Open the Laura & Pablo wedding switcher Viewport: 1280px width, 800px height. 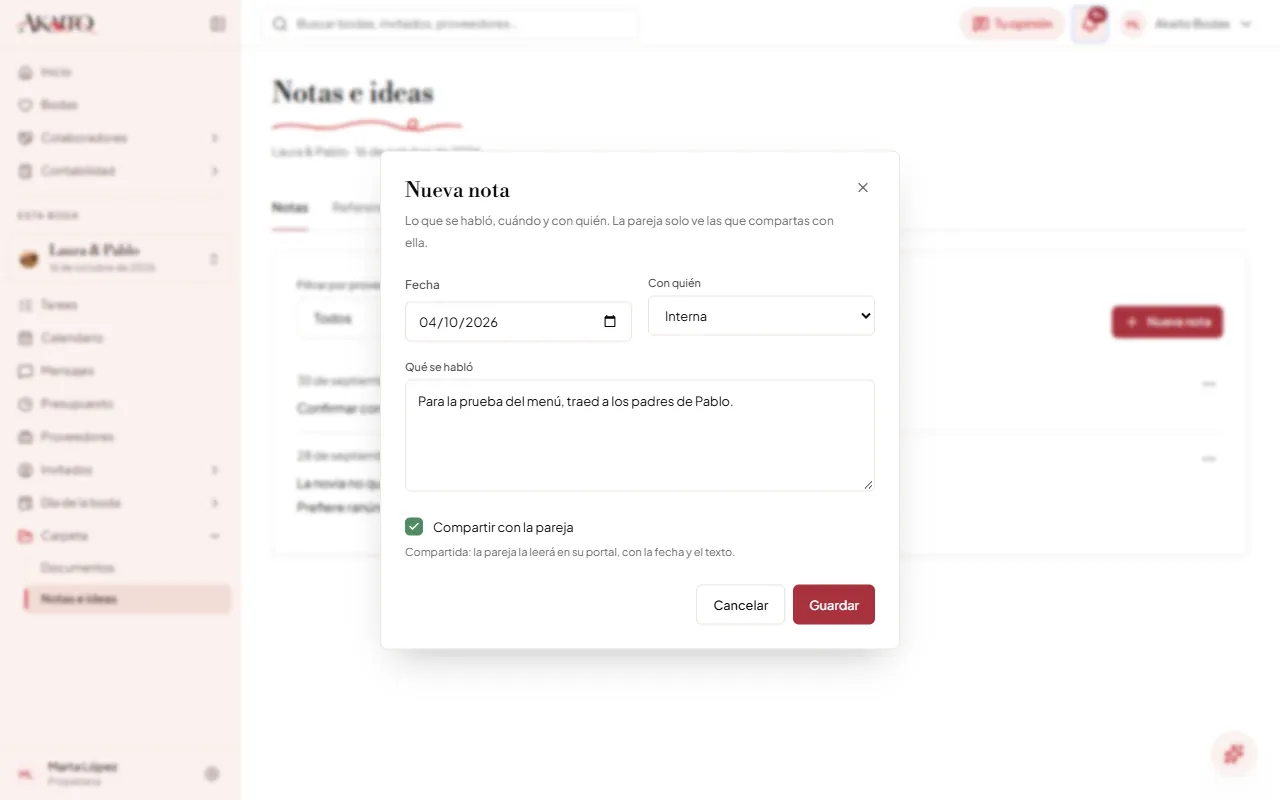[120, 258]
